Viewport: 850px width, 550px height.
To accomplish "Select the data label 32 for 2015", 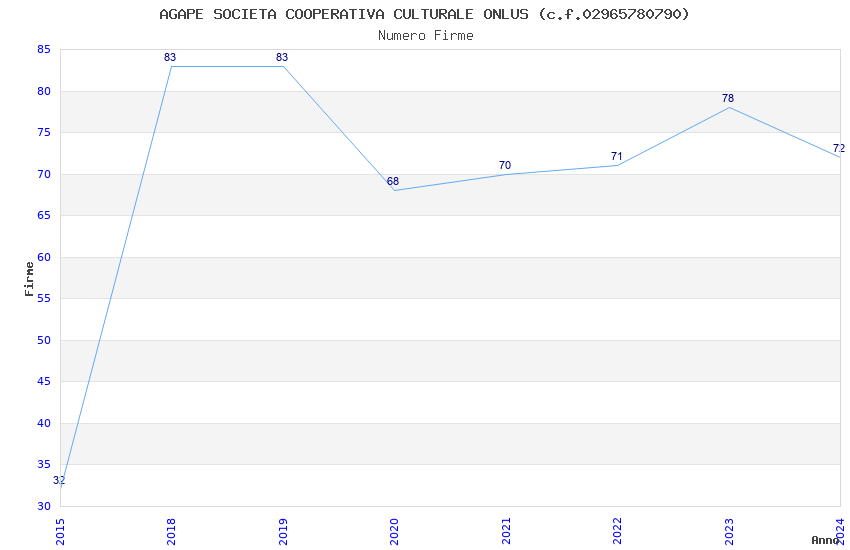I will pos(59,480).
